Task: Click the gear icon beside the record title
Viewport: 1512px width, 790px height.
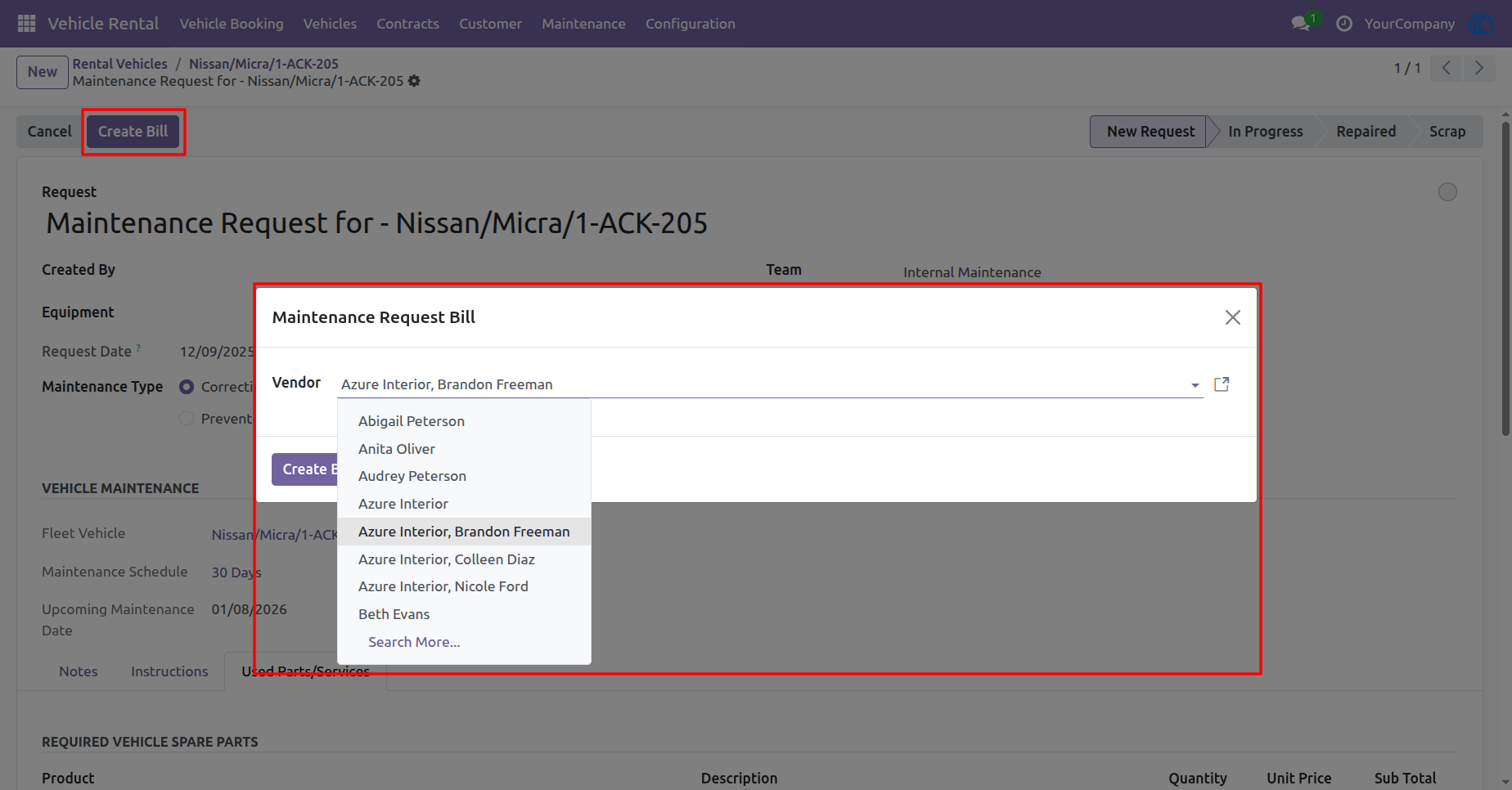Action: [x=414, y=81]
